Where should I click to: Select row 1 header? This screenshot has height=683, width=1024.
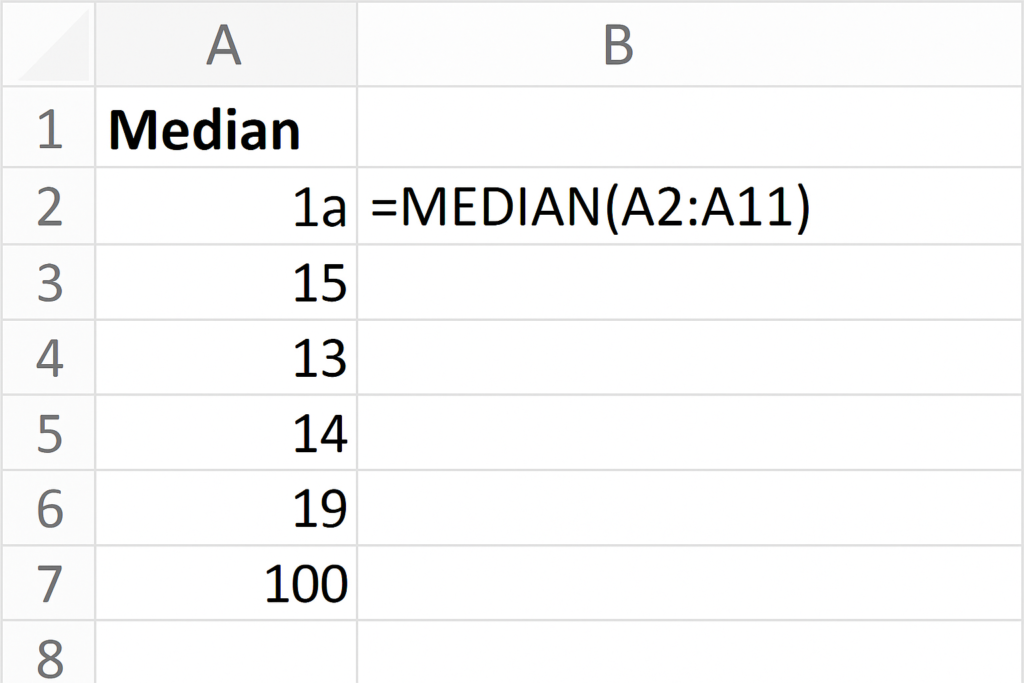48,130
